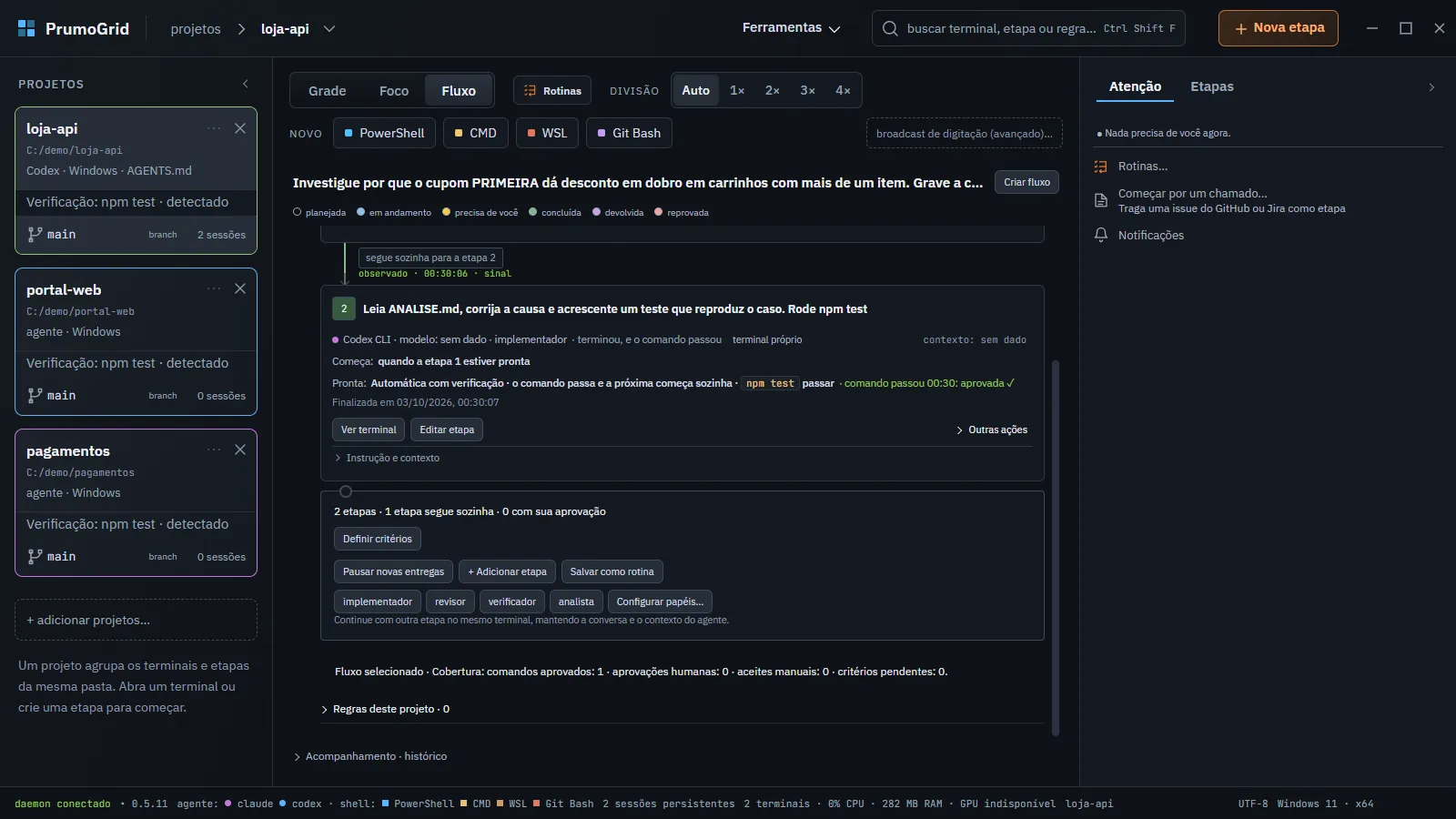Expand Regras deste projeto
This screenshot has width=1456, height=819.
click(385, 709)
